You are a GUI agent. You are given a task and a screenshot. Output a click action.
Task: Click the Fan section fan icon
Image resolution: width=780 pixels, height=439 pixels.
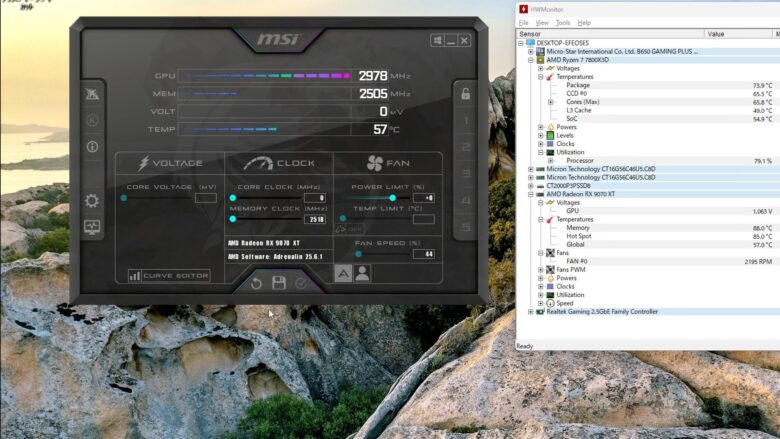(x=375, y=163)
